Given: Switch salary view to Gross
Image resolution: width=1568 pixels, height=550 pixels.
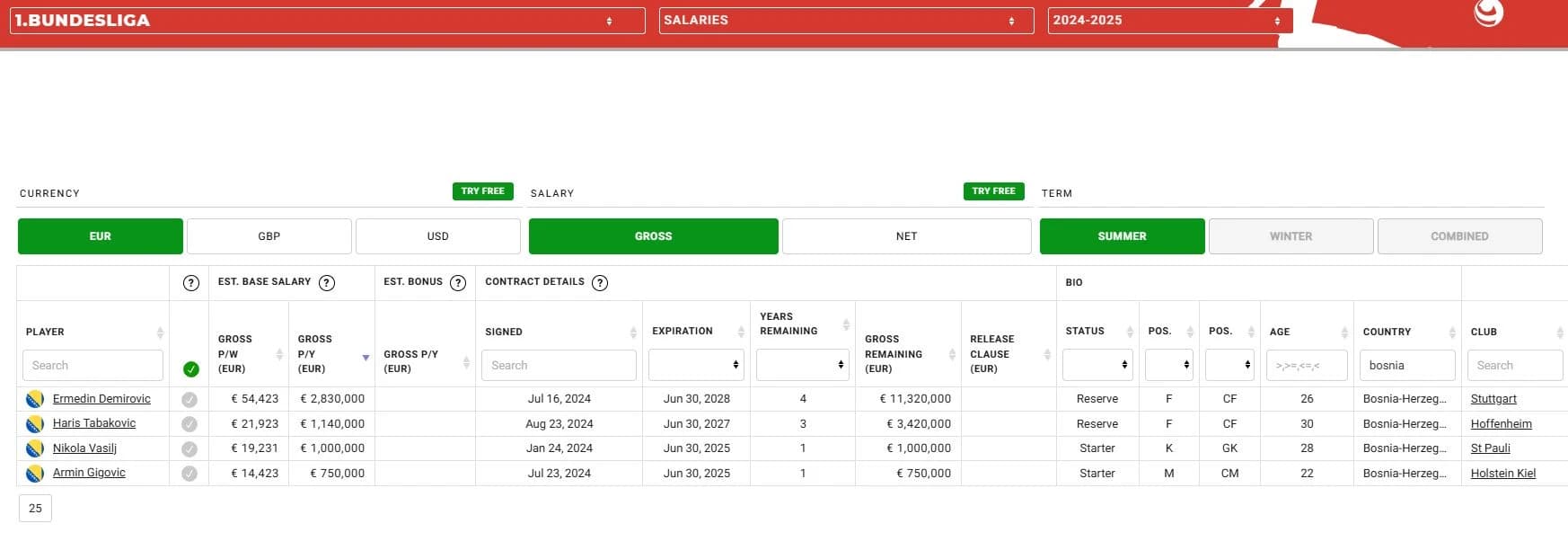Looking at the screenshot, I should click(654, 236).
